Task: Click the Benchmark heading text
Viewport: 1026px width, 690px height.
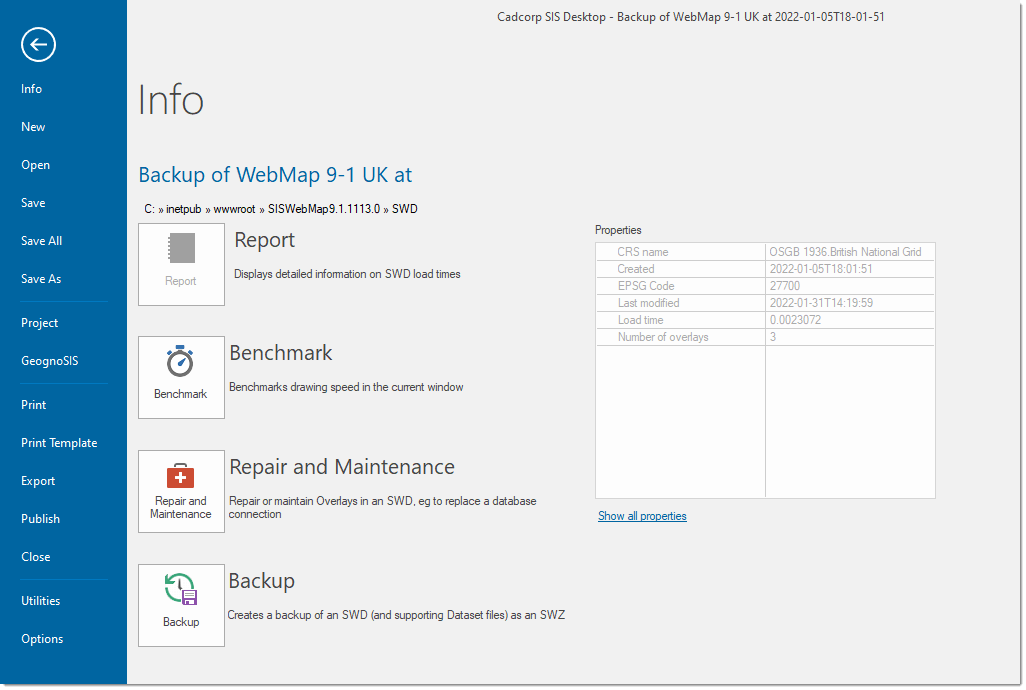Action: [x=281, y=353]
